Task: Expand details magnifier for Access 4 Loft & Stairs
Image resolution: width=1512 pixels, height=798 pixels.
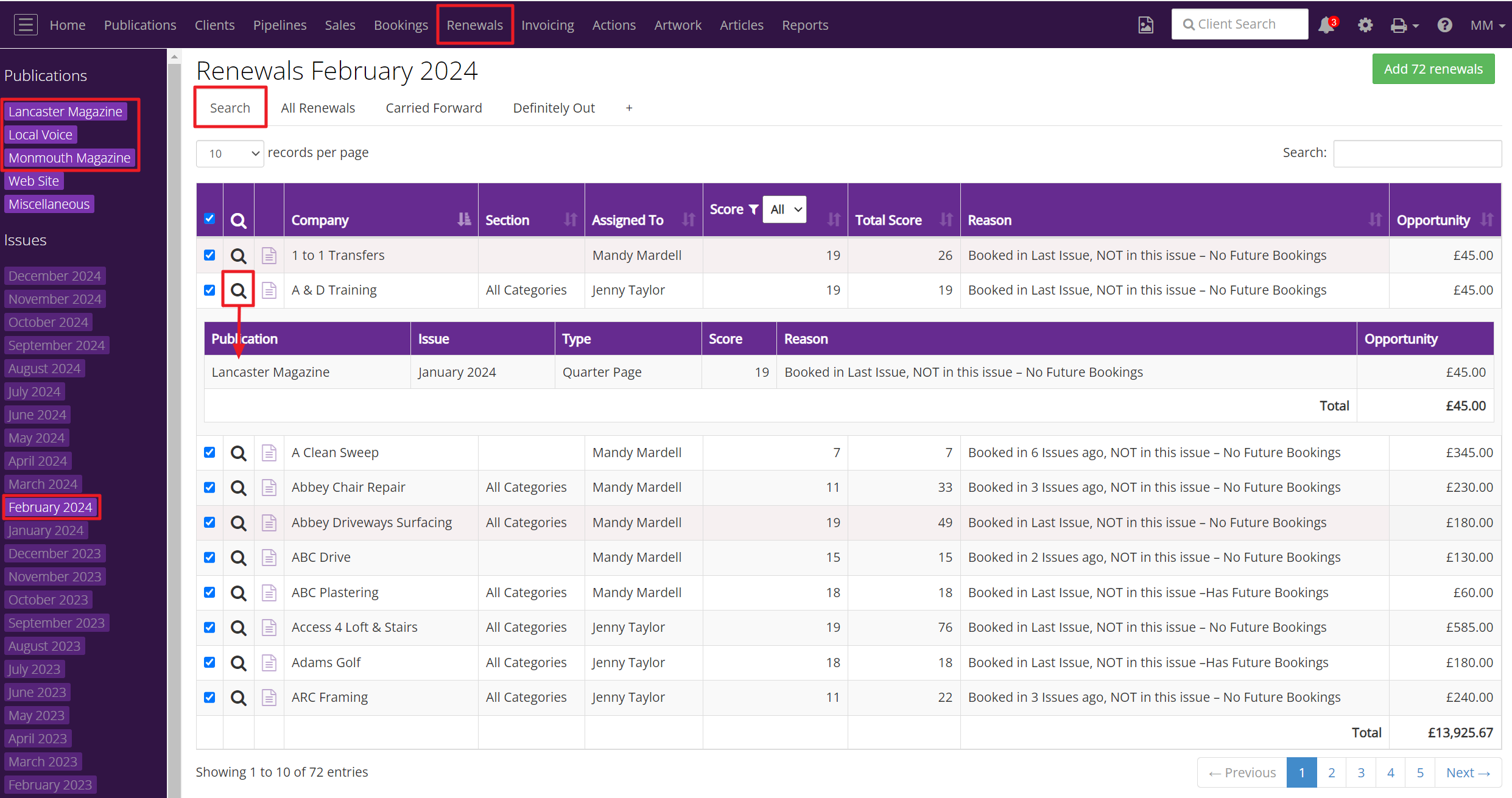Action: point(239,628)
